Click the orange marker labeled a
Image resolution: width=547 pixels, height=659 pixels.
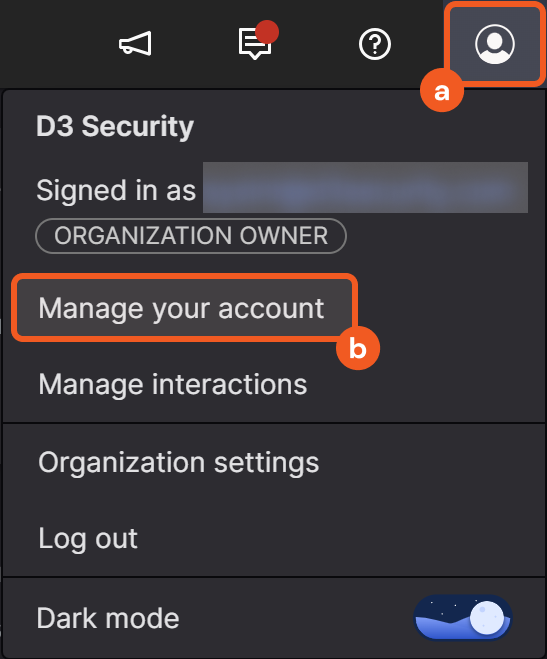(442, 90)
